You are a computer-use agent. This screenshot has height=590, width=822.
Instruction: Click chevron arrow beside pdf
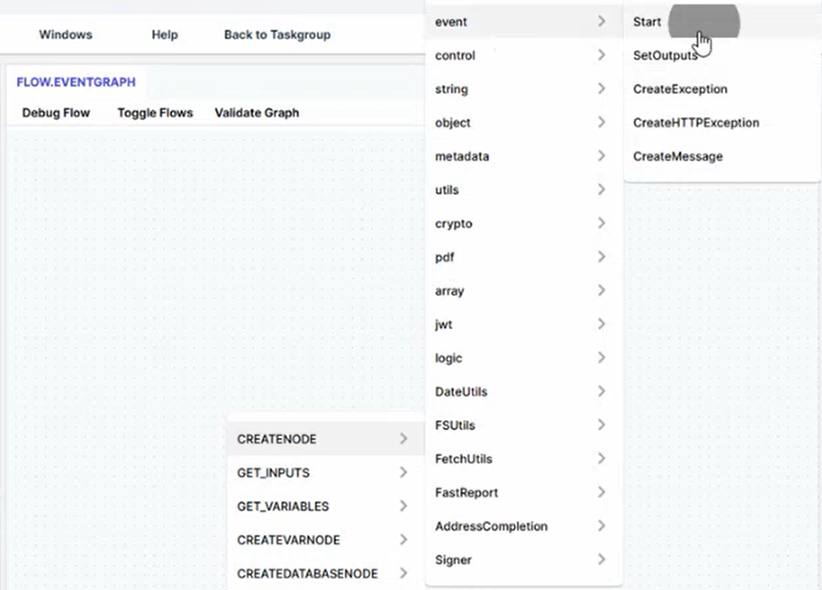pyautogui.click(x=601, y=256)
